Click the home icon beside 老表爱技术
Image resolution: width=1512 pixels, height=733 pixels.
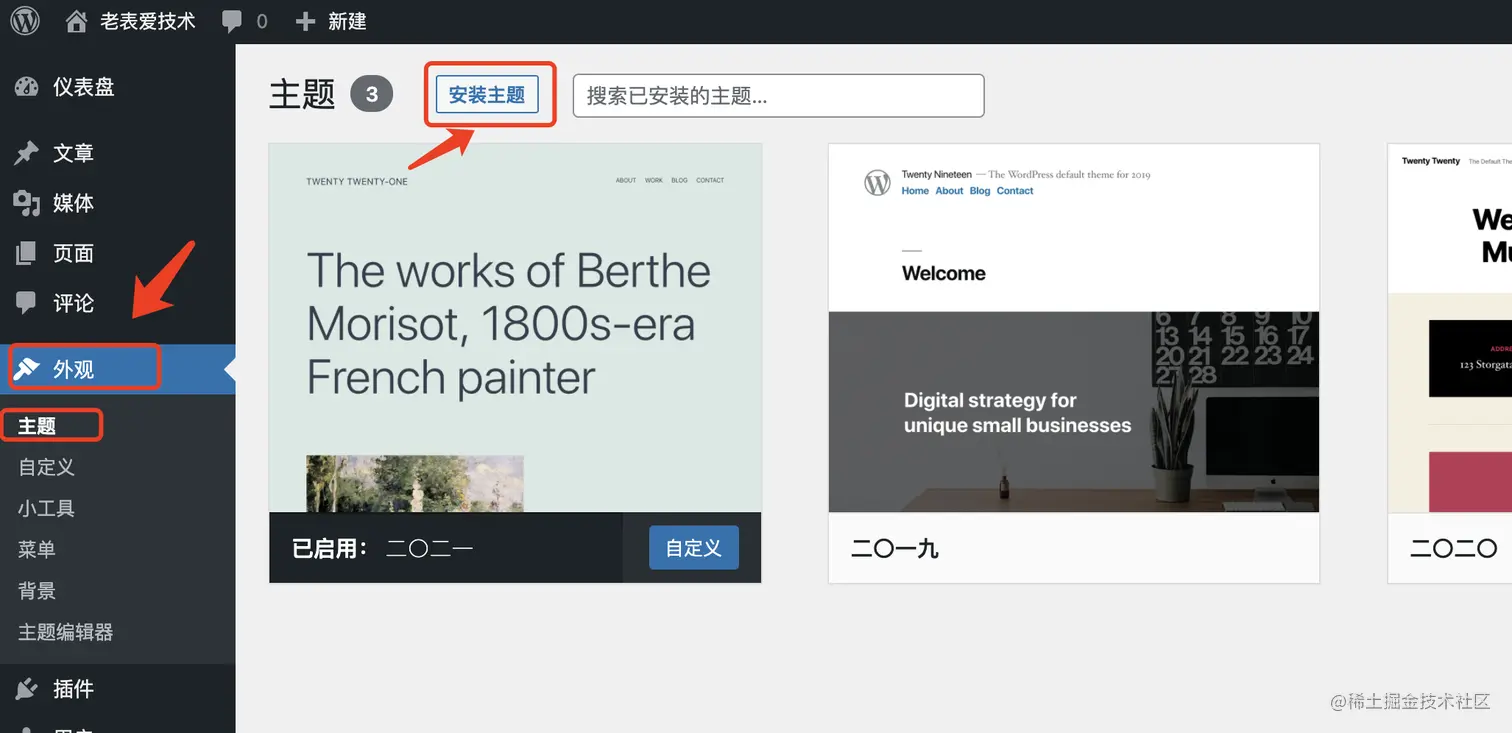77,21
